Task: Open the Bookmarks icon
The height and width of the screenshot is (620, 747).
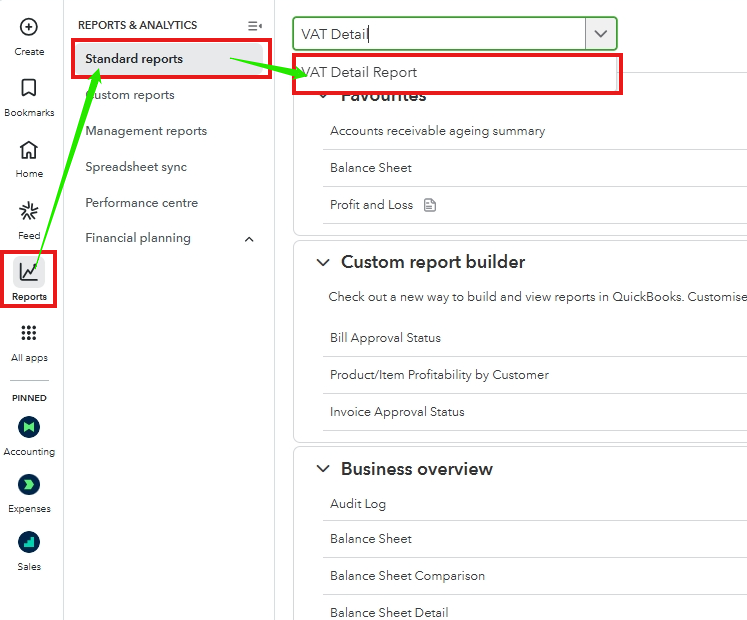Action: pos(29,89)
